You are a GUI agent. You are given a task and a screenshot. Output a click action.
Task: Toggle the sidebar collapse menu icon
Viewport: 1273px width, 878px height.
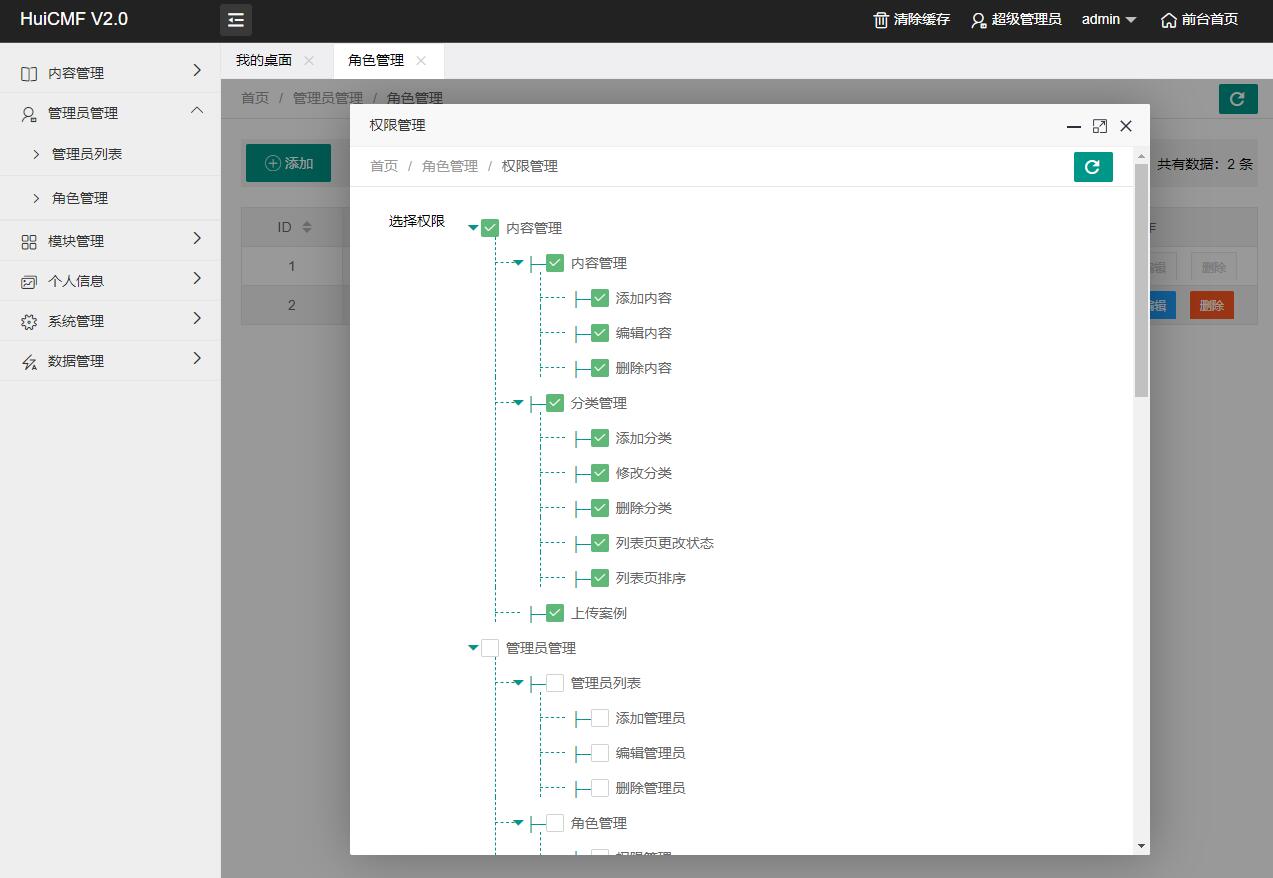236,20
